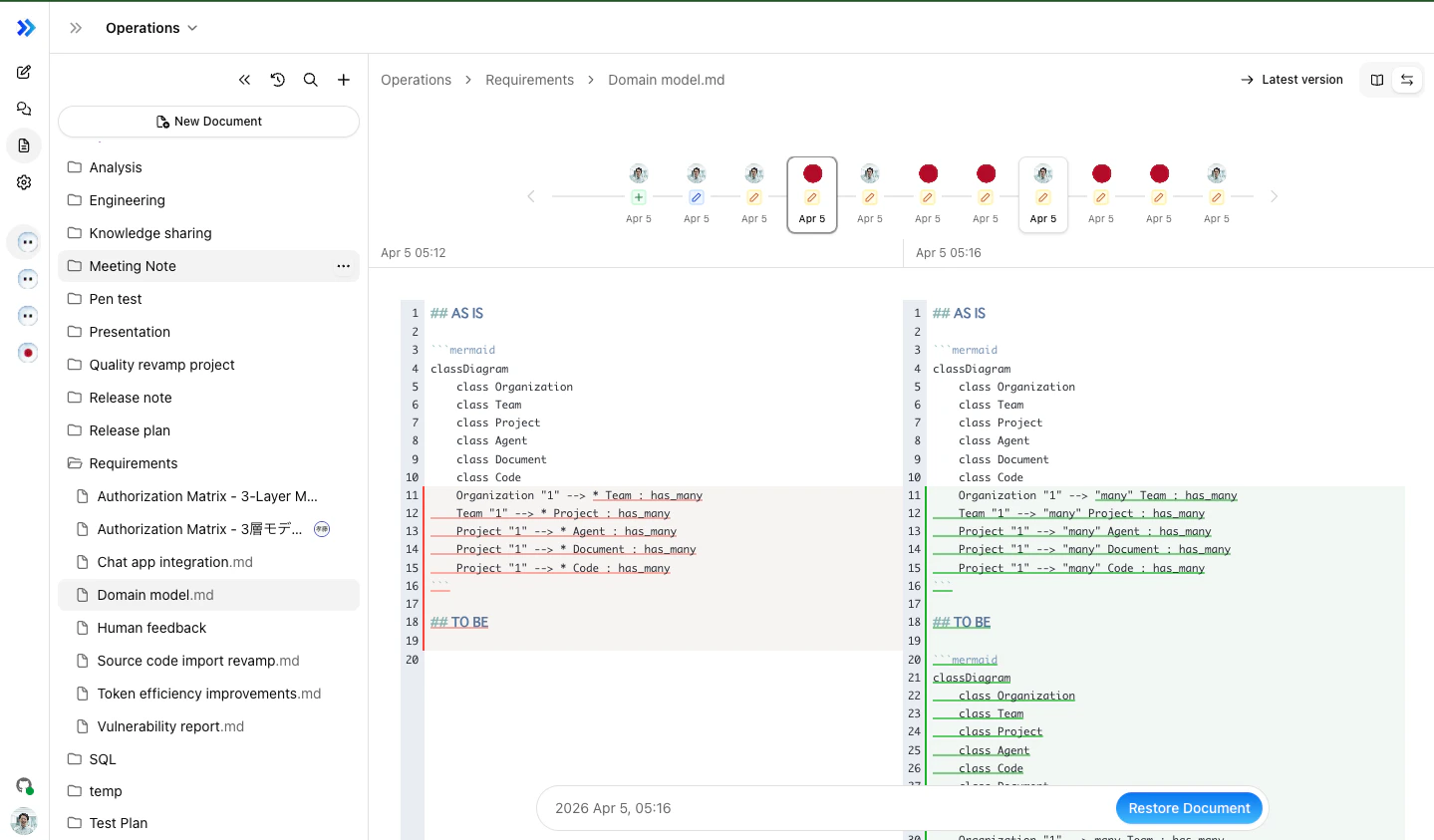The image size is (1434, 840).
Task: Expand the Knowledge sharing folder
Action: click(208, 233)
